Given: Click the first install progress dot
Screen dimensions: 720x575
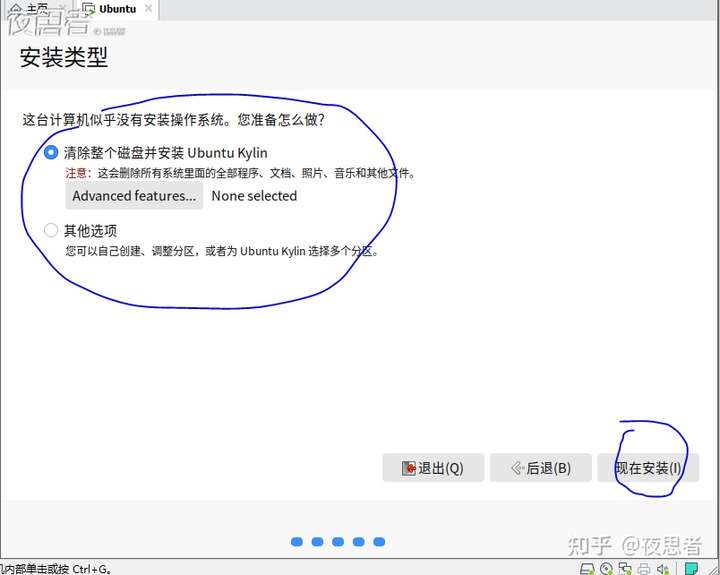Looking at the screenshot, I should click(297, 542).
